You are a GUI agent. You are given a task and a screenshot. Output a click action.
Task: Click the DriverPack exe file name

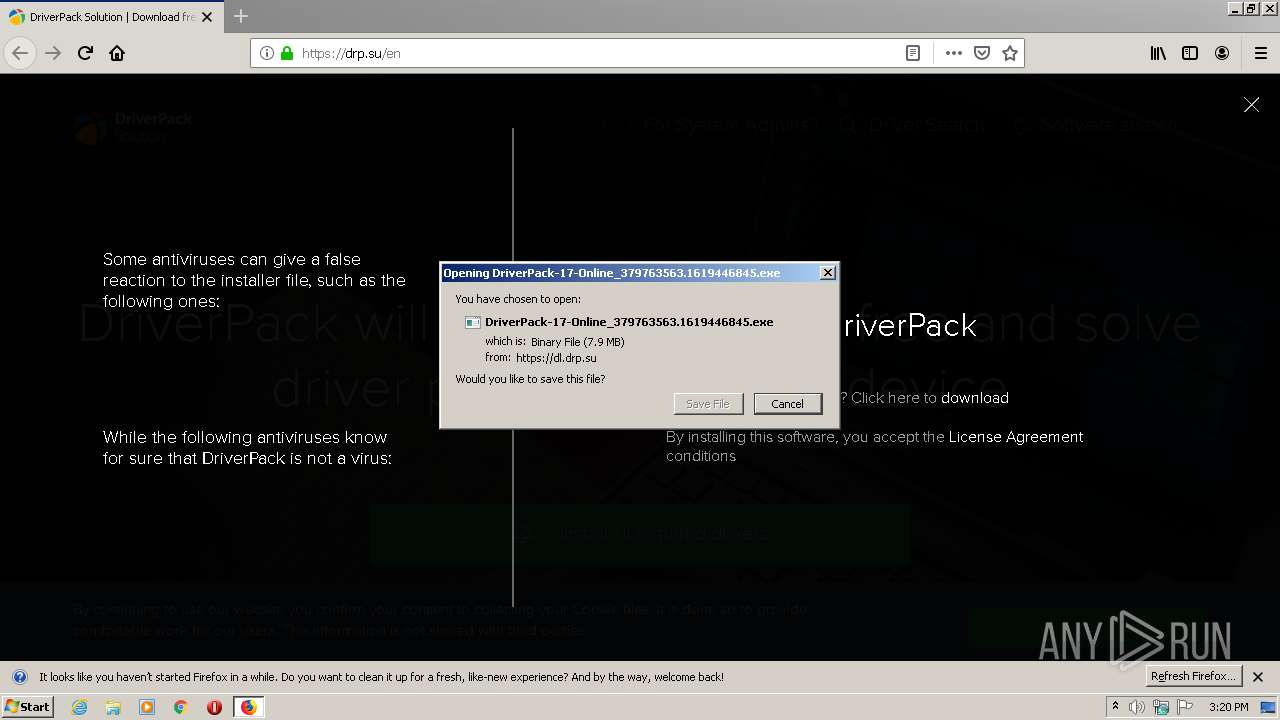click(629, 322)
